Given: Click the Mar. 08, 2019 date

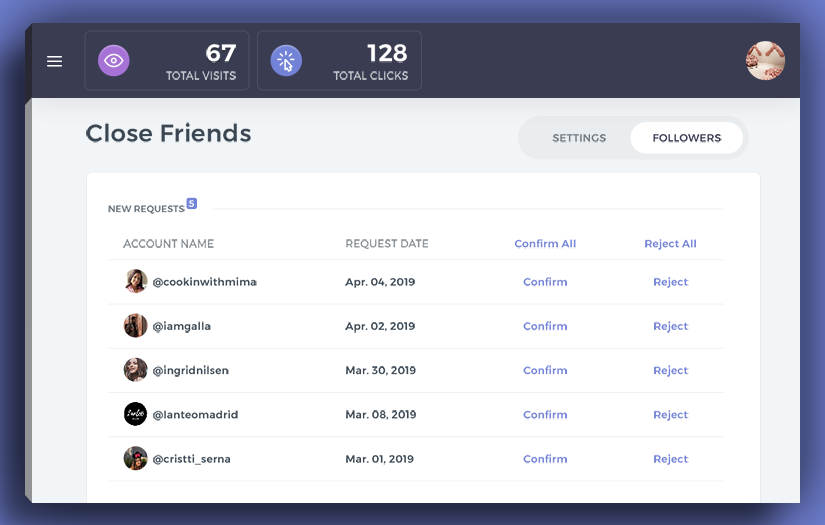Looking at the screenshot, I should pos(380,415).
